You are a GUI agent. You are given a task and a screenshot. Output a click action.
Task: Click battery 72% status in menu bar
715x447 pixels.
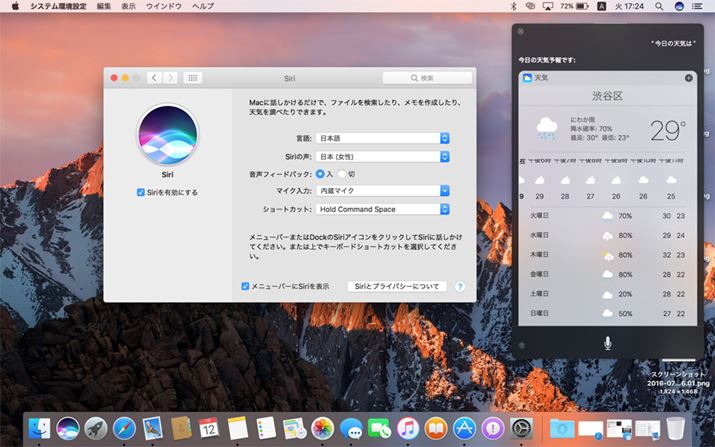(x=574, y=6)
